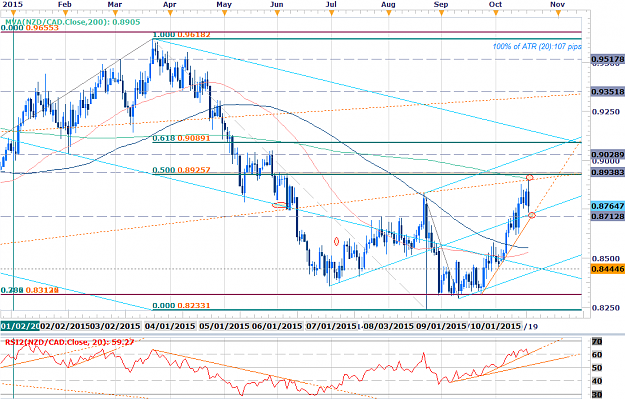
Task: Click the 0.95178 price tag
Action: 608,59
